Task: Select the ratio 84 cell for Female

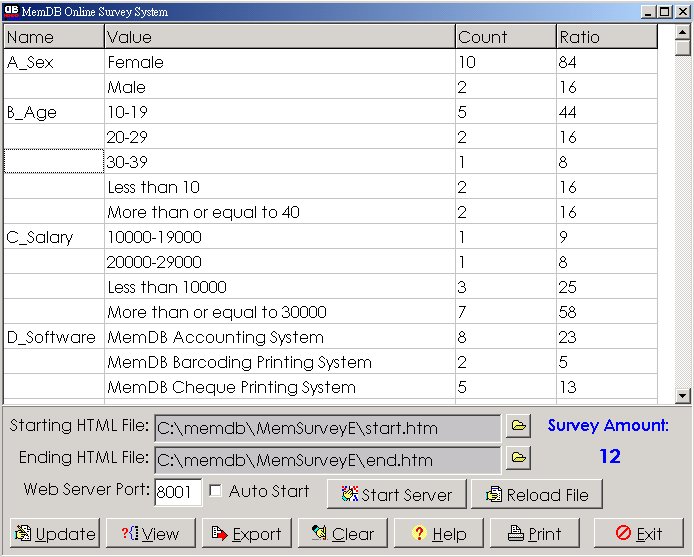Action: pos(607,62)
